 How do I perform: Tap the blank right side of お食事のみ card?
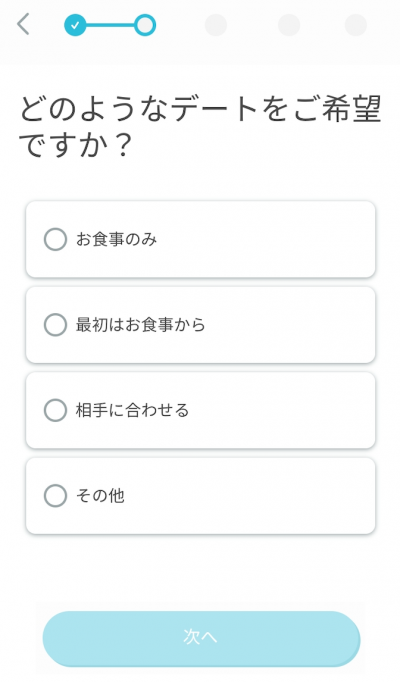tap(270, 239)
